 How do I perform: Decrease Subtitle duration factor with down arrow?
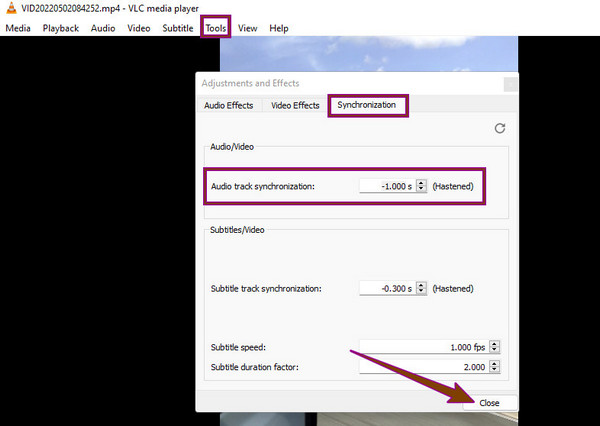pyautogui.click(x=494, y=370)
